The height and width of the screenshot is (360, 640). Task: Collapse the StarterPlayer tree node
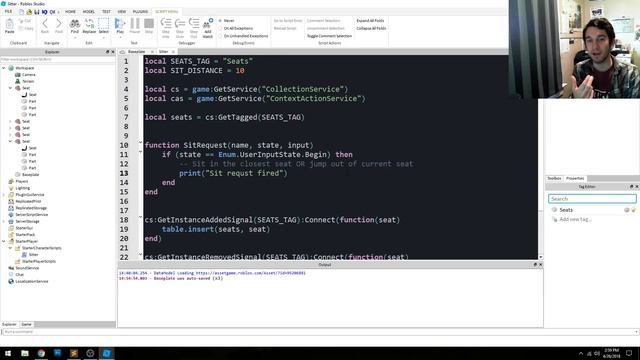click(4, 241)
